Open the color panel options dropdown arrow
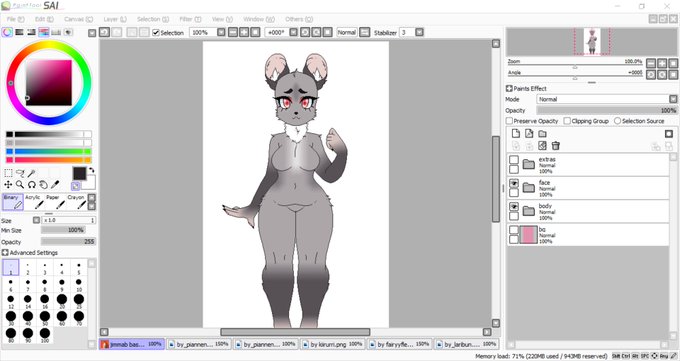This screenshot has width=680, height=361. pyautogui.click(x=92, y=33)
